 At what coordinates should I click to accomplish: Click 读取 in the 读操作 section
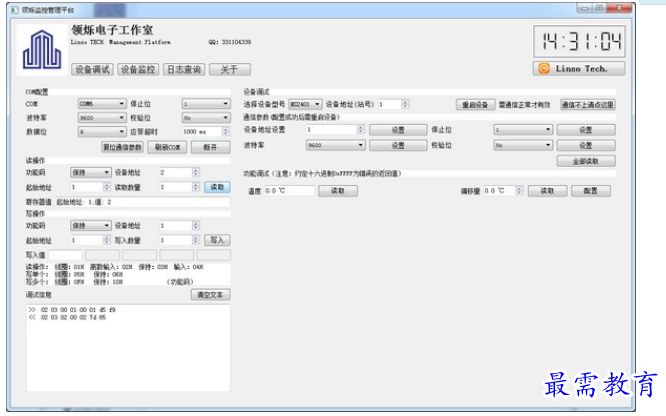point(217,187)
